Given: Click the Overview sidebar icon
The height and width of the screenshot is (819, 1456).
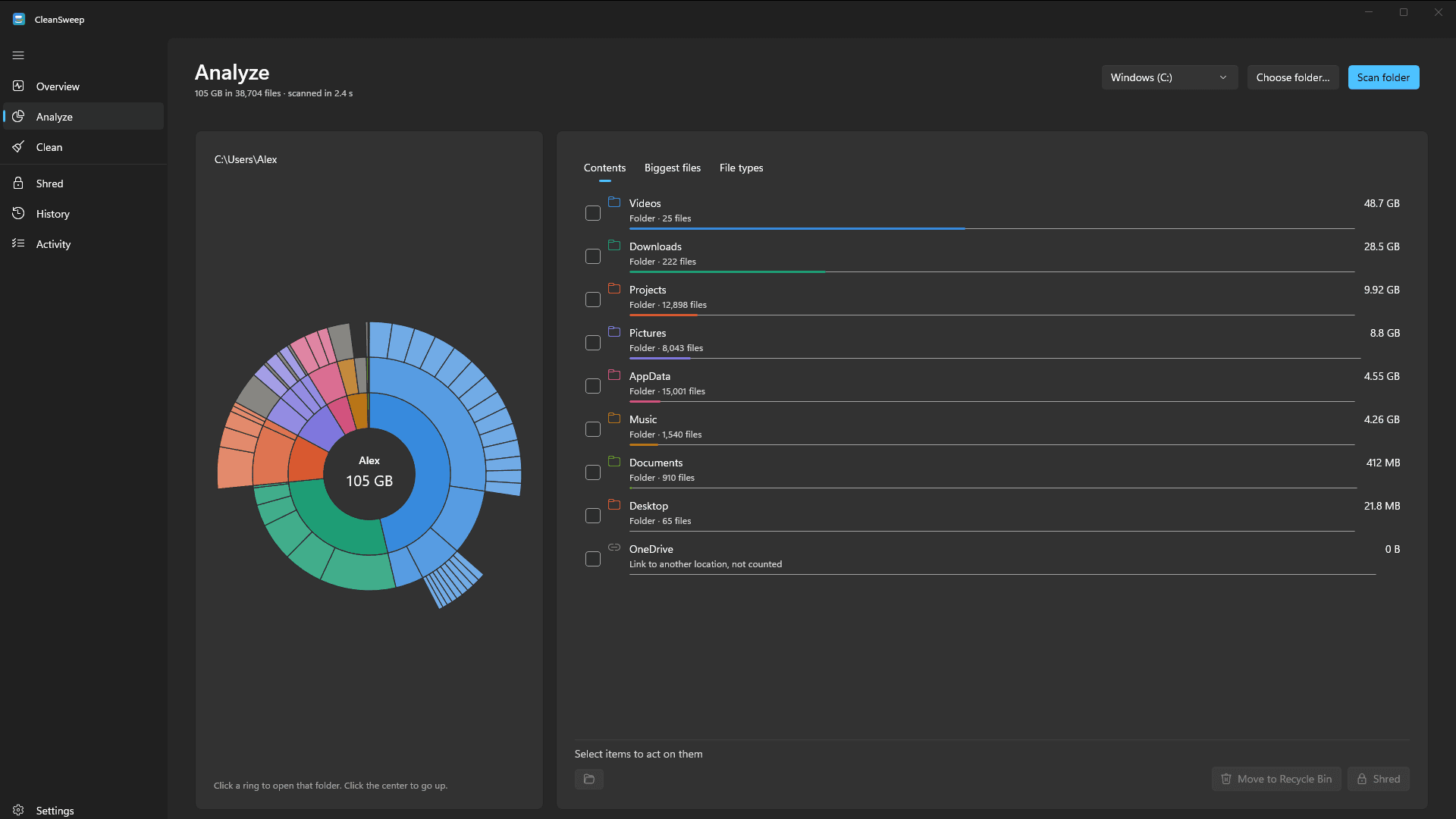Looking at the screenshot, I should pyautogui.click(x=18, y=86).
